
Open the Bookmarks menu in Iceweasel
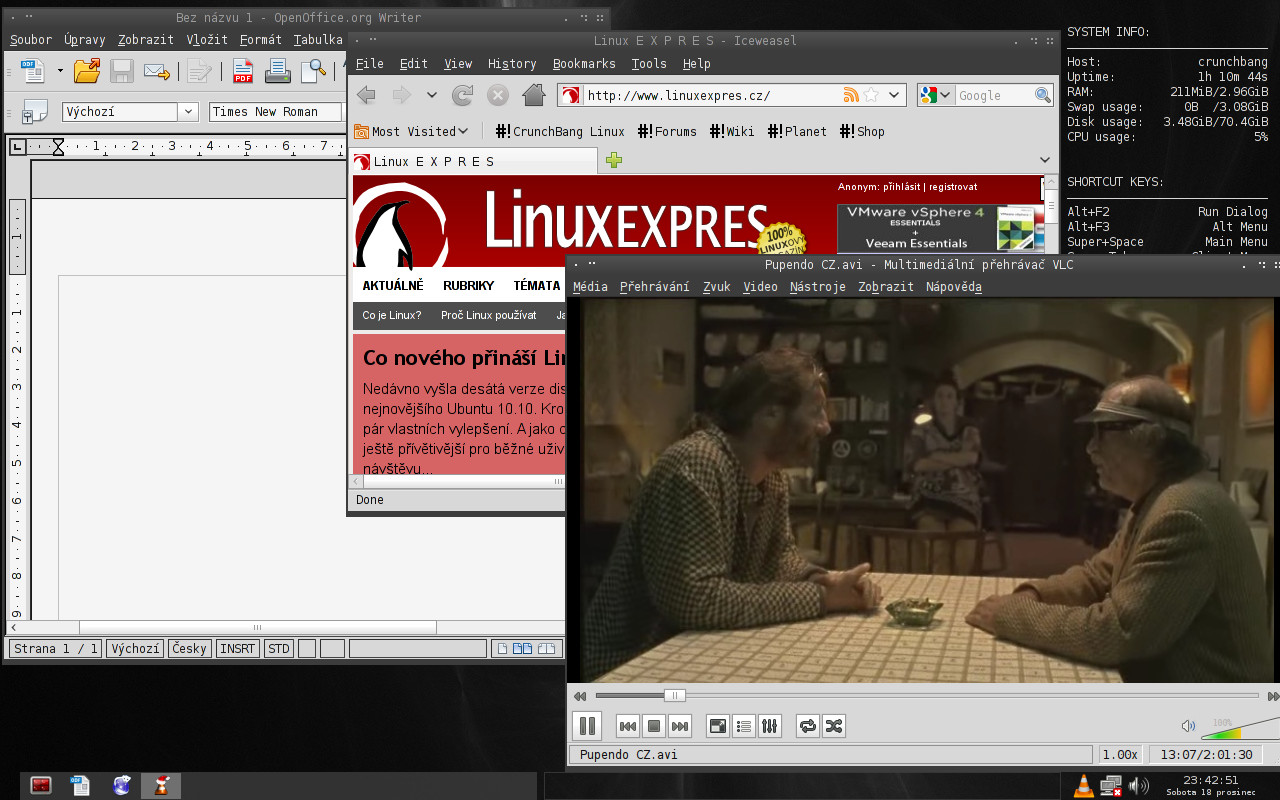tap(584, 63)
